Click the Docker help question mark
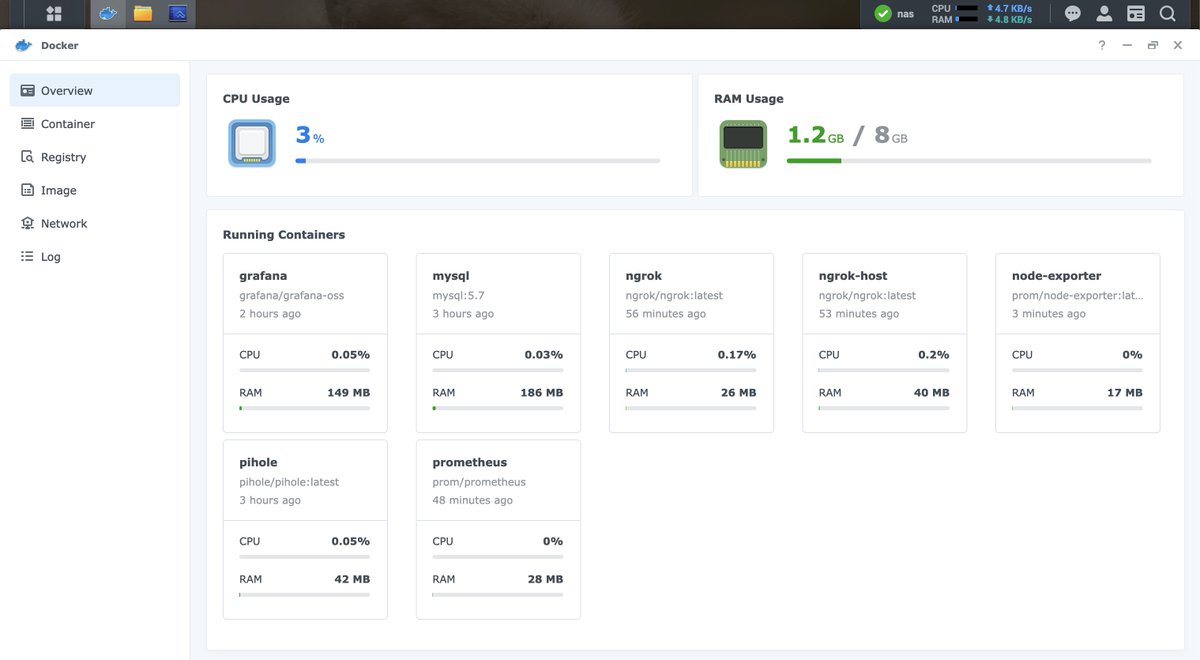 tap(1102, 45)
